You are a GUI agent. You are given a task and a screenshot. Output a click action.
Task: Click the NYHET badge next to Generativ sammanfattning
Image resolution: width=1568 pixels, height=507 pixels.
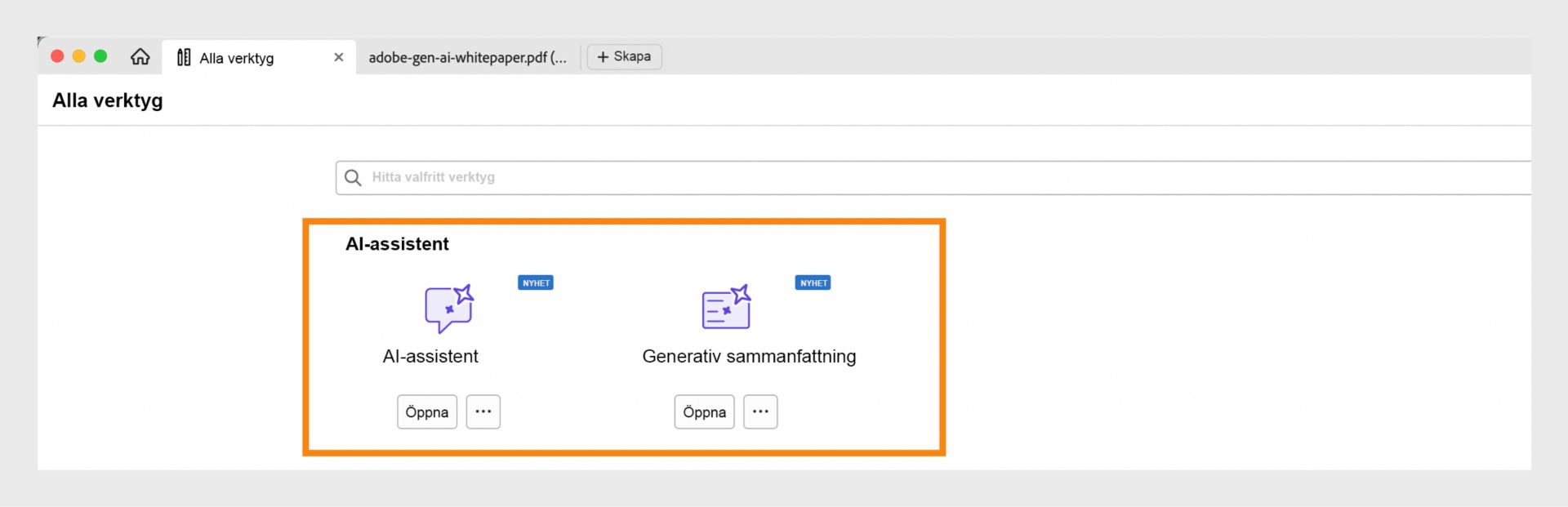pos(813,282)
